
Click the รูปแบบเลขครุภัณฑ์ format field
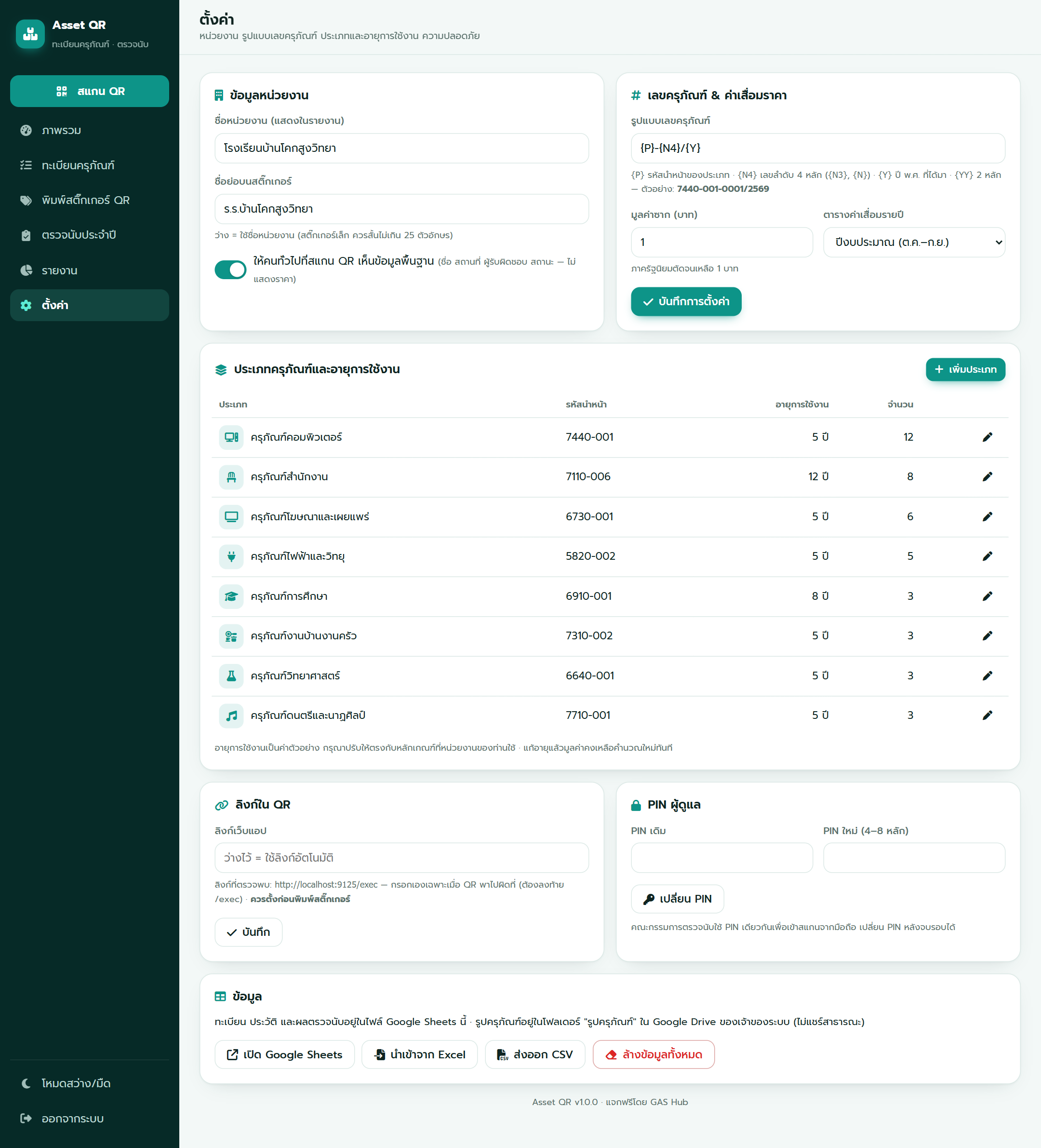click(x=818, y=148)
